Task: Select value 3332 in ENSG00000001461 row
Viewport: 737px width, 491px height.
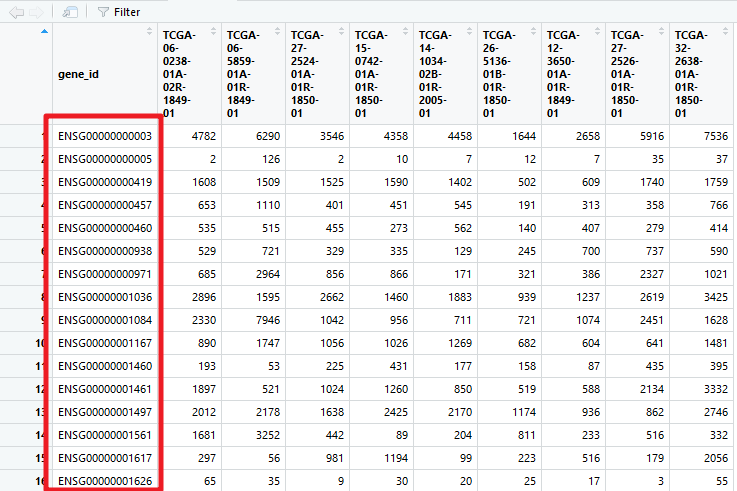Action: pos(716,390)
